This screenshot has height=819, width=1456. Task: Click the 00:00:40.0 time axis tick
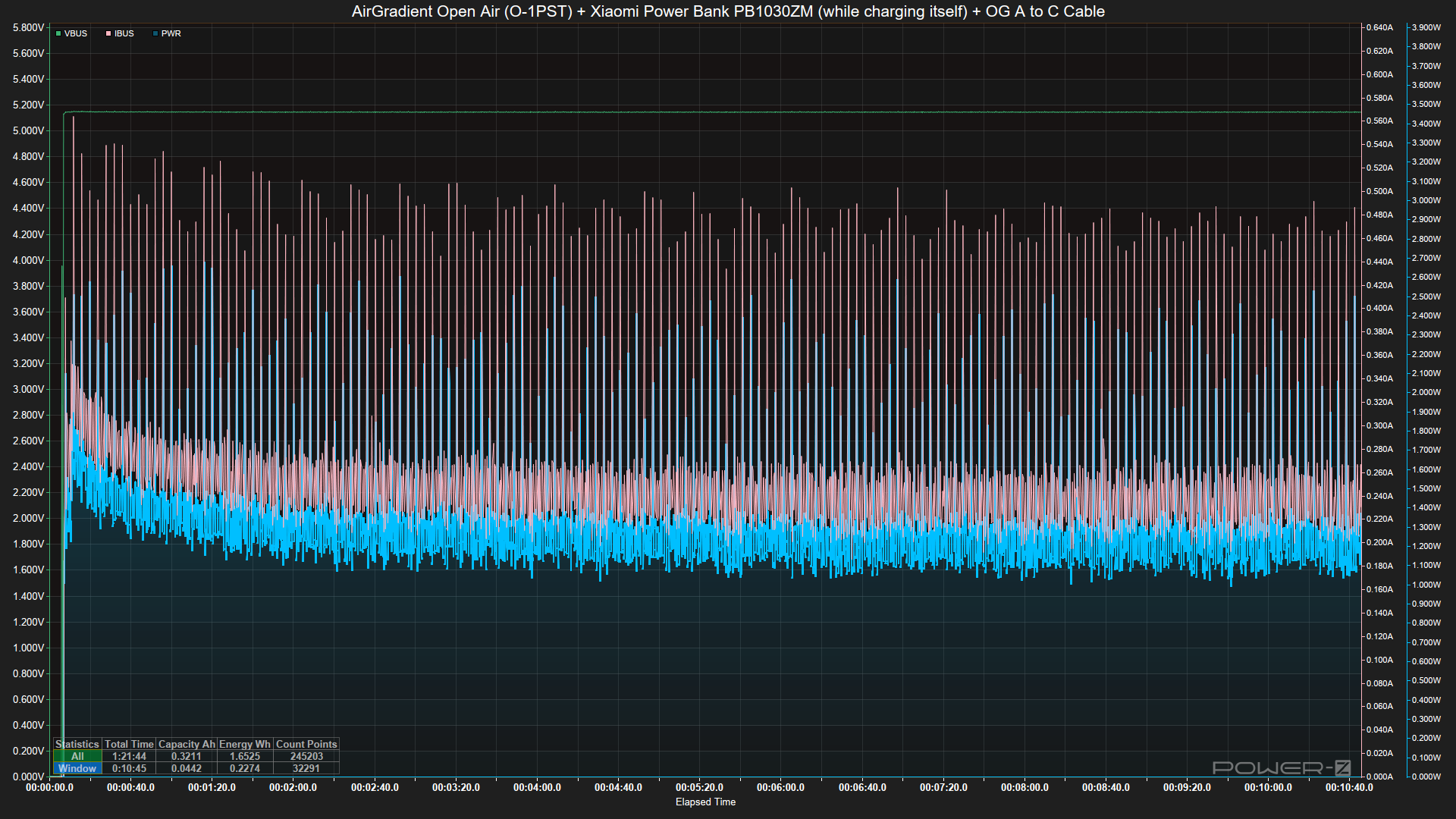(130, 787)
